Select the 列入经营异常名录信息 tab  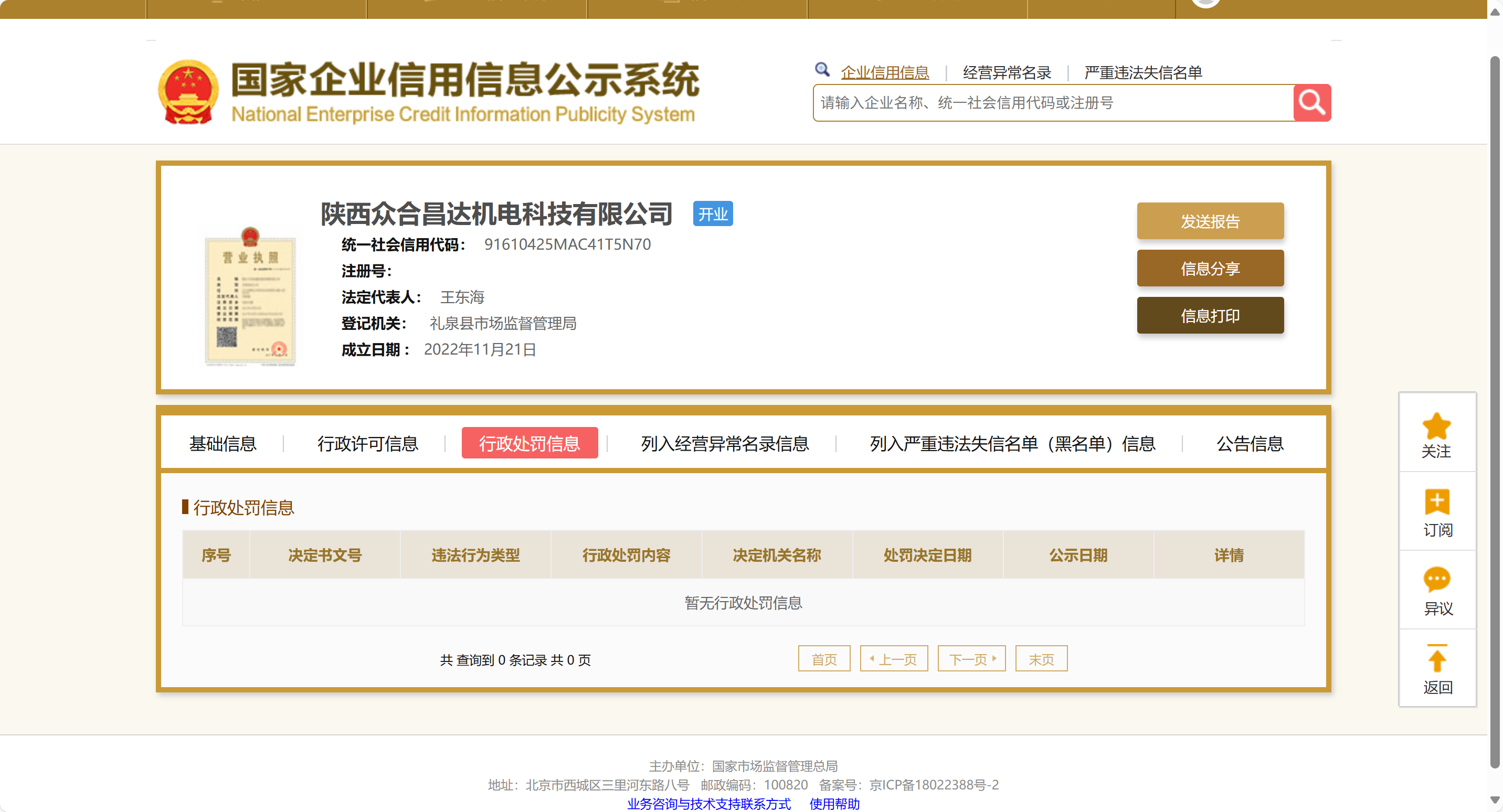pyautogui.click(x=725, y=444)
